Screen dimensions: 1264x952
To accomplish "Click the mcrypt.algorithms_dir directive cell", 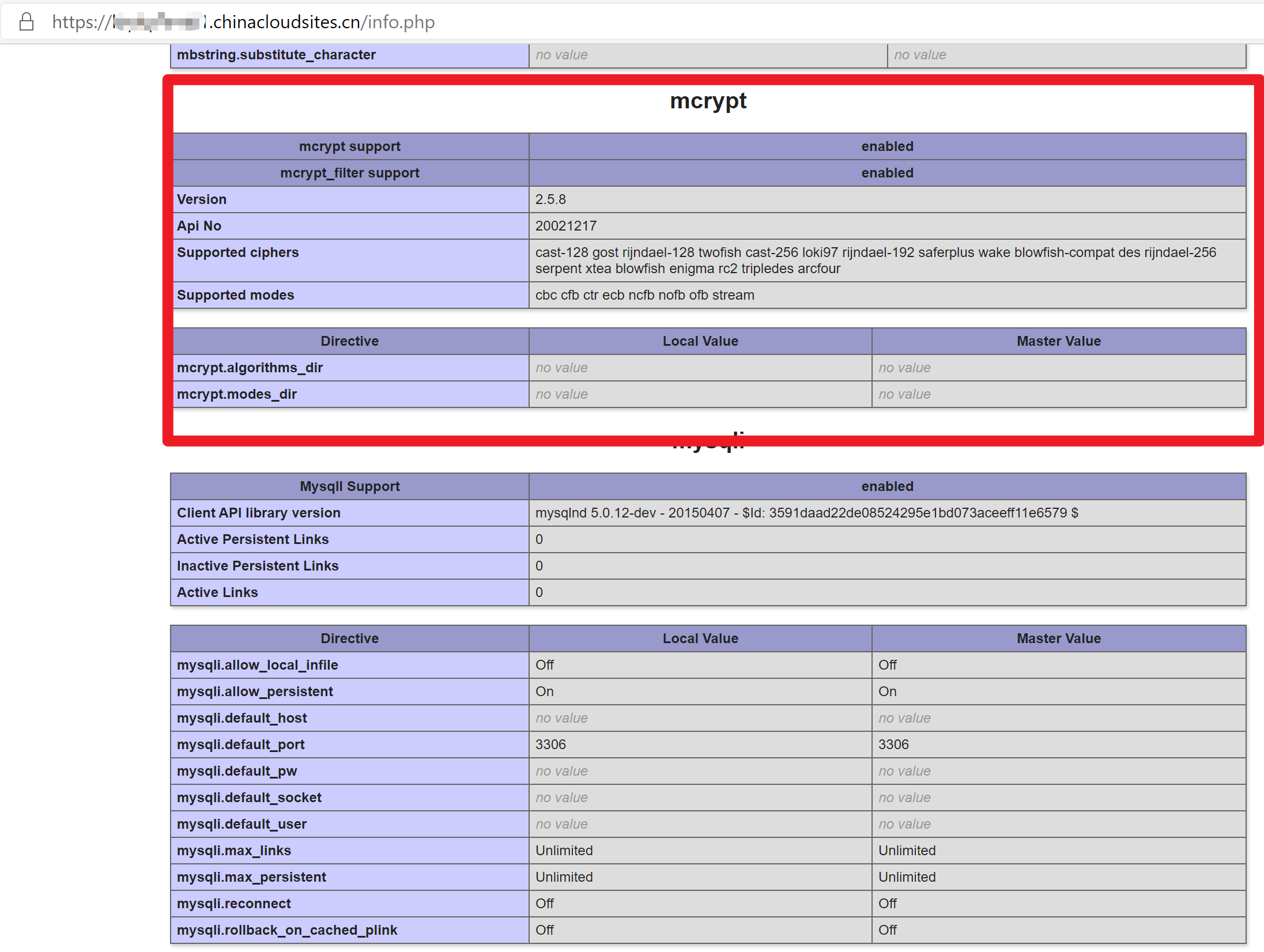I will 250,368.
